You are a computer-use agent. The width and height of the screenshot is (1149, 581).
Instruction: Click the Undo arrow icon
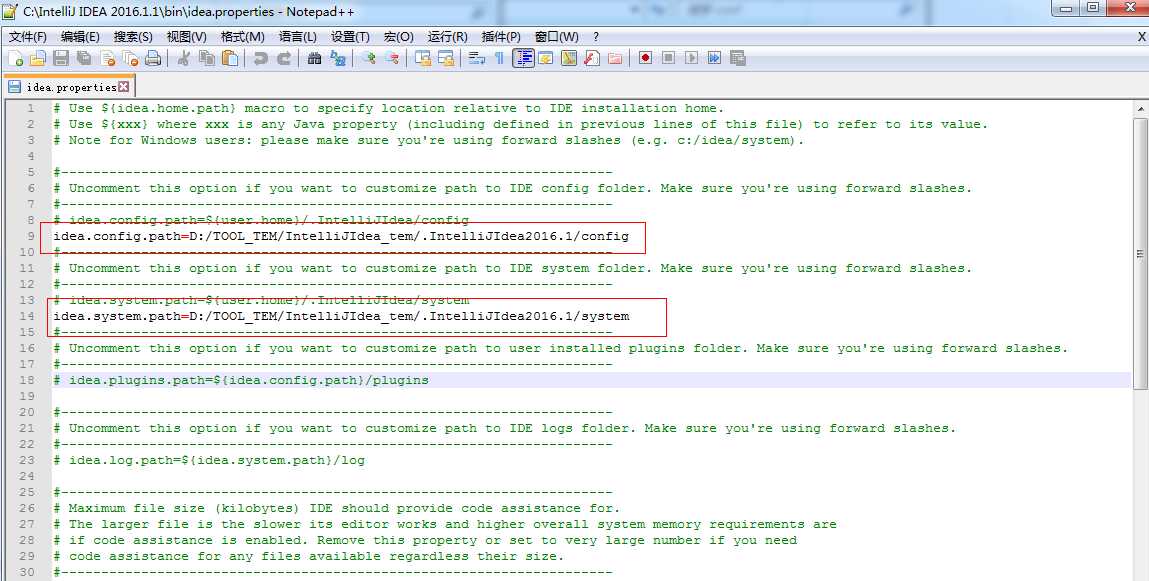pos(260,59)
